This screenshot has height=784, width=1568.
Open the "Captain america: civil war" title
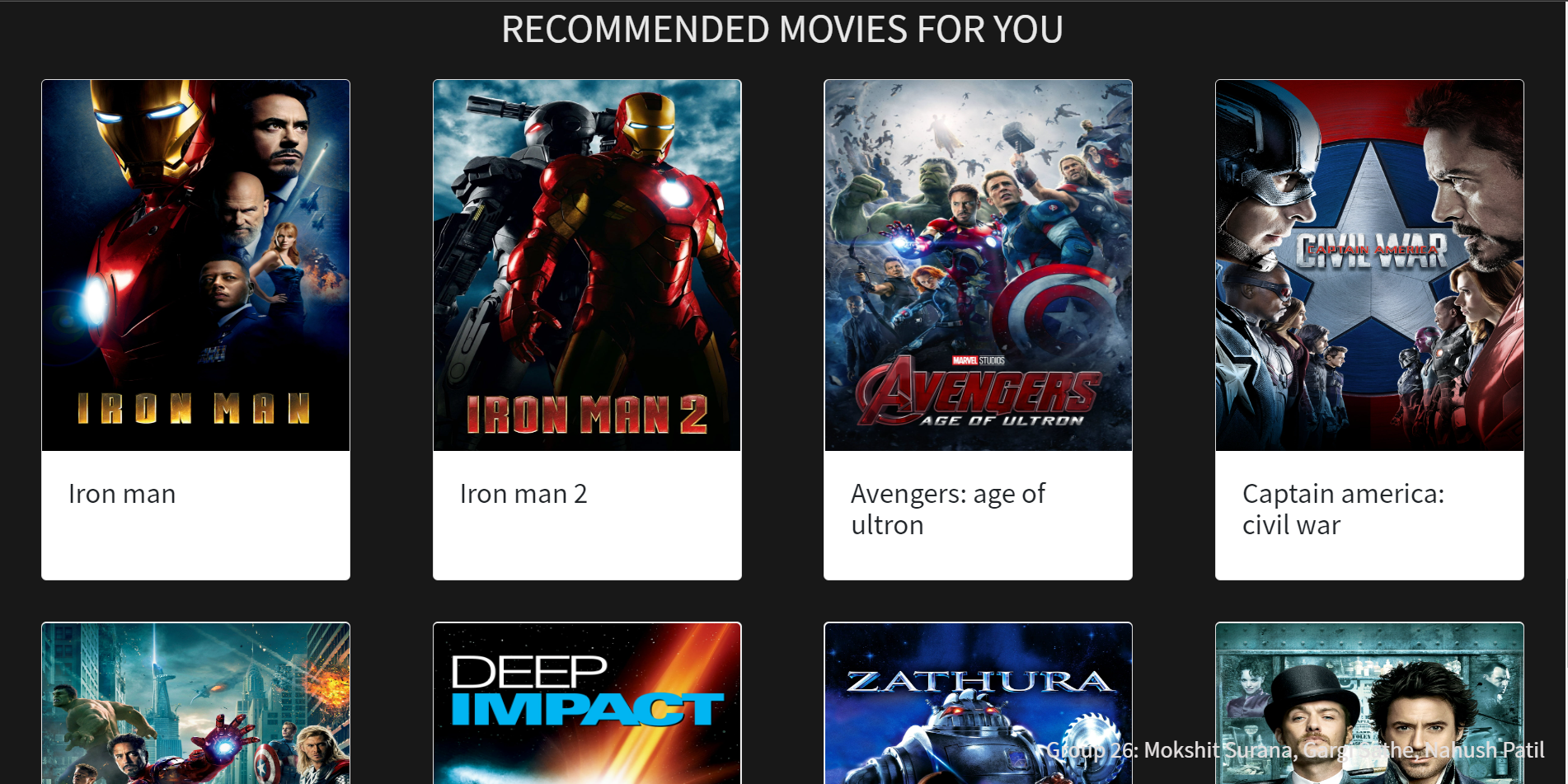[x=1343, y=509]
